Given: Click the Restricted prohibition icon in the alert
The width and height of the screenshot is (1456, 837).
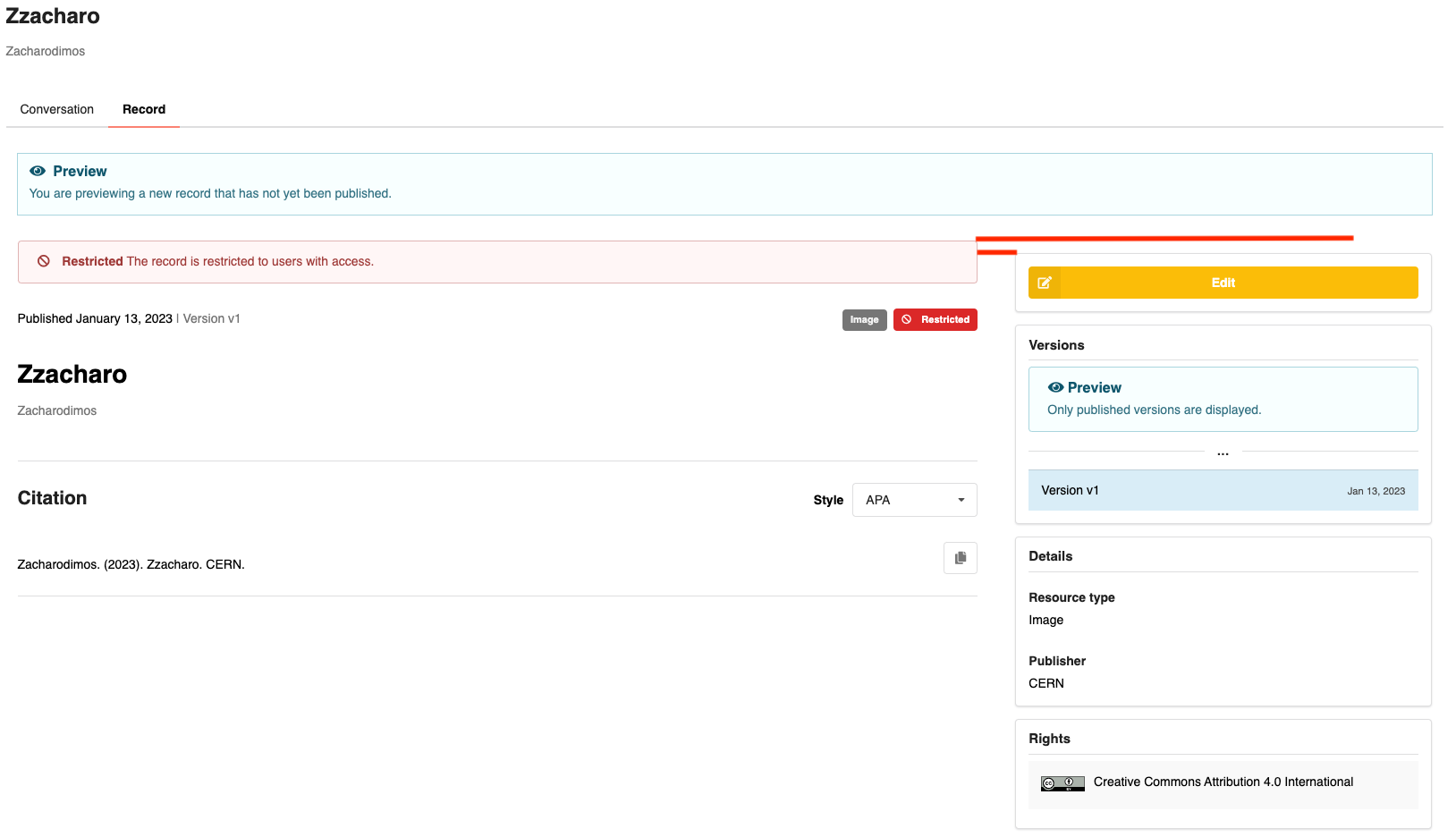Looking at the screenshot, I should 44,261.
